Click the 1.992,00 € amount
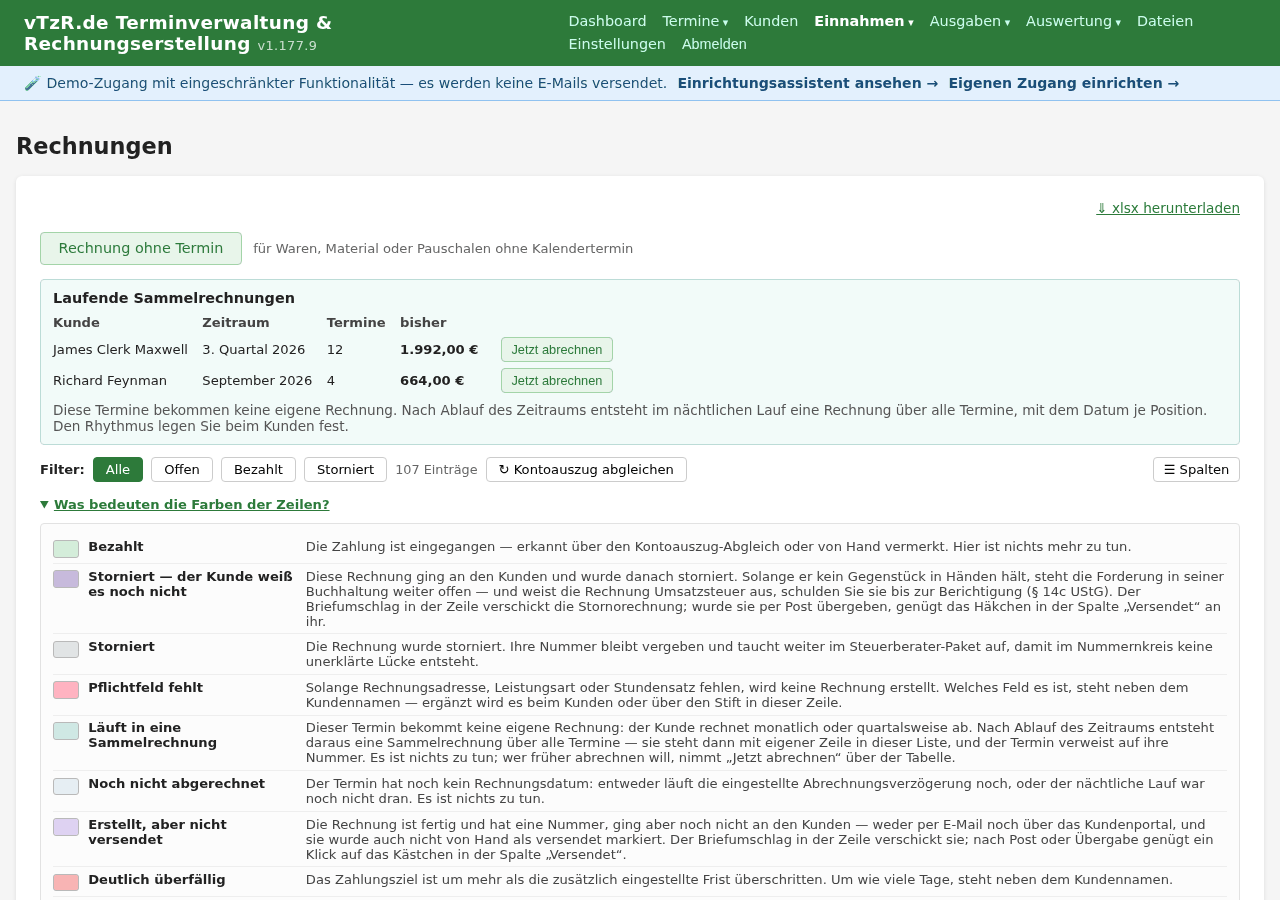Viewport: 1280px width, 900px height. pos(439,350)
